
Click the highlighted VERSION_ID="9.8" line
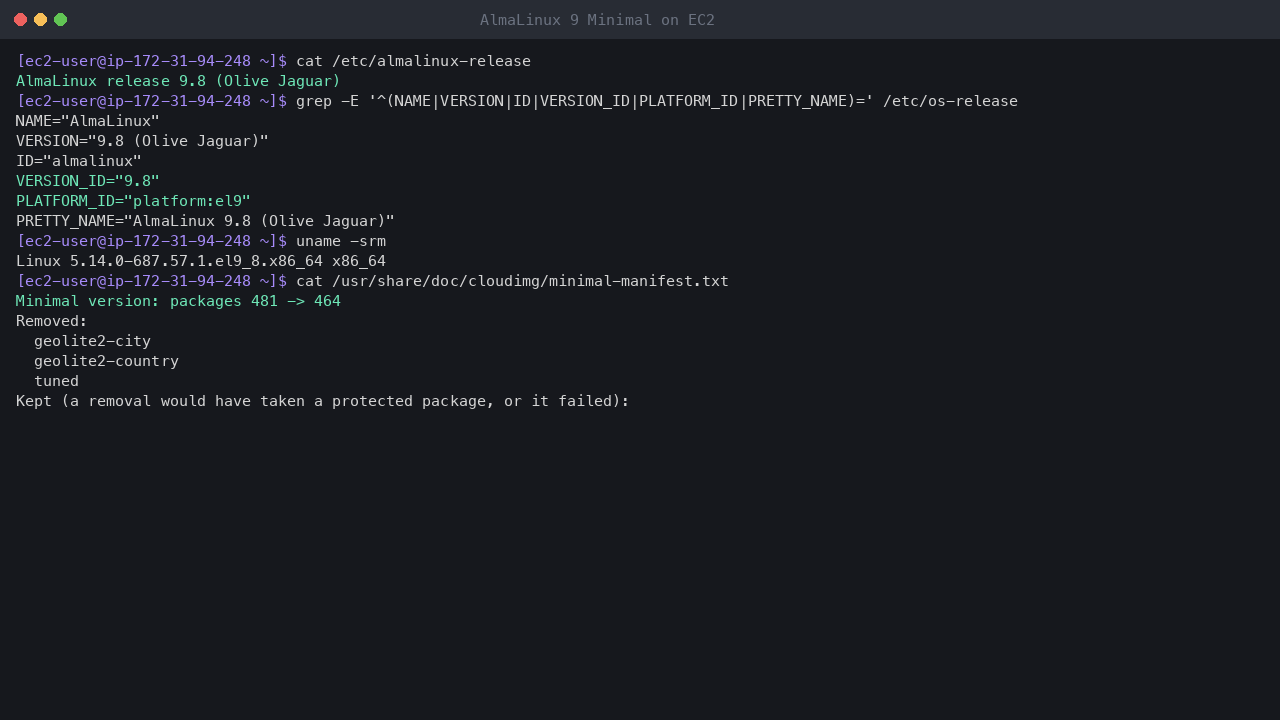(88, 181)
